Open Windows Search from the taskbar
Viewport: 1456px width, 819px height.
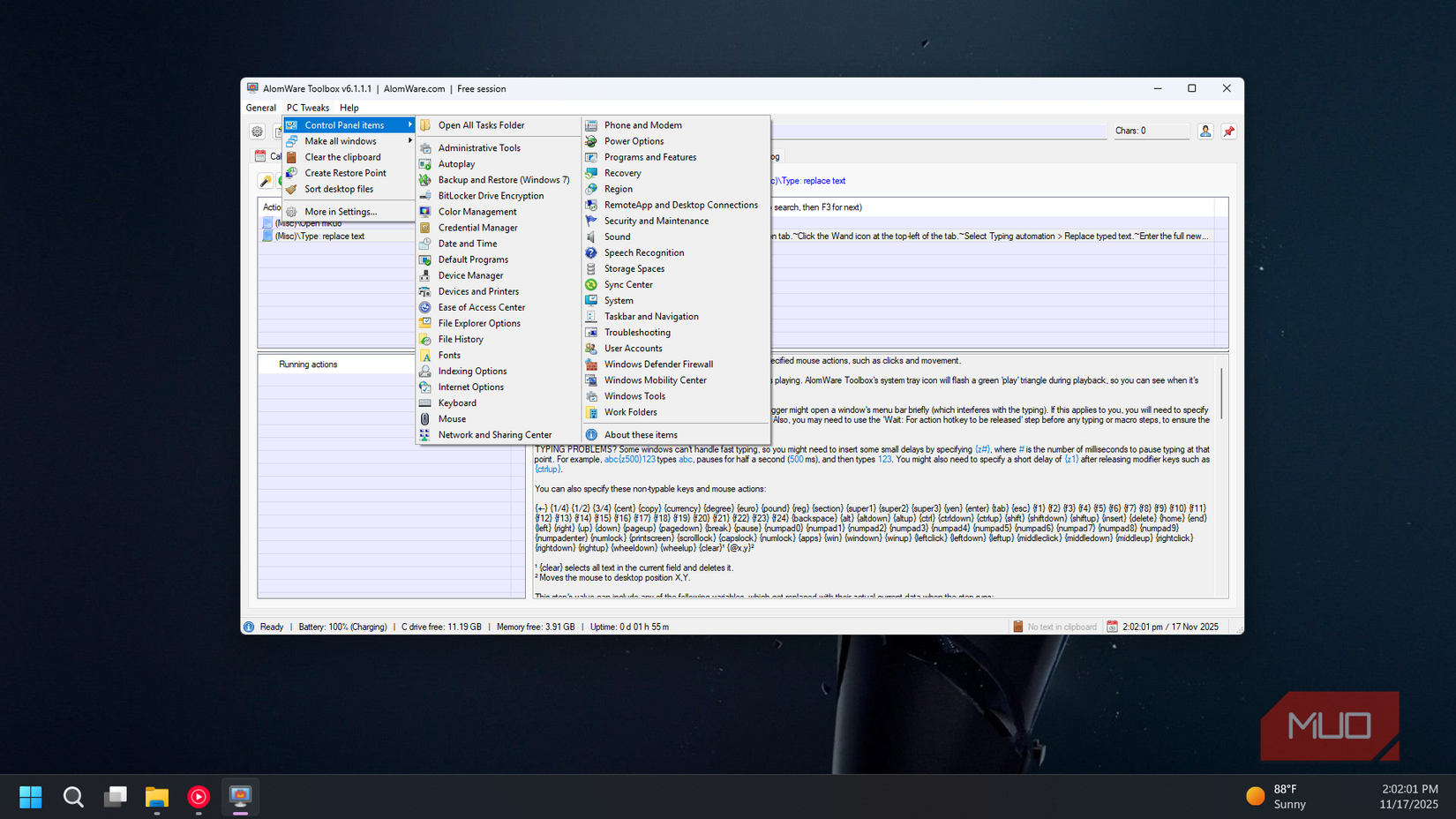(x=73, y=796)
